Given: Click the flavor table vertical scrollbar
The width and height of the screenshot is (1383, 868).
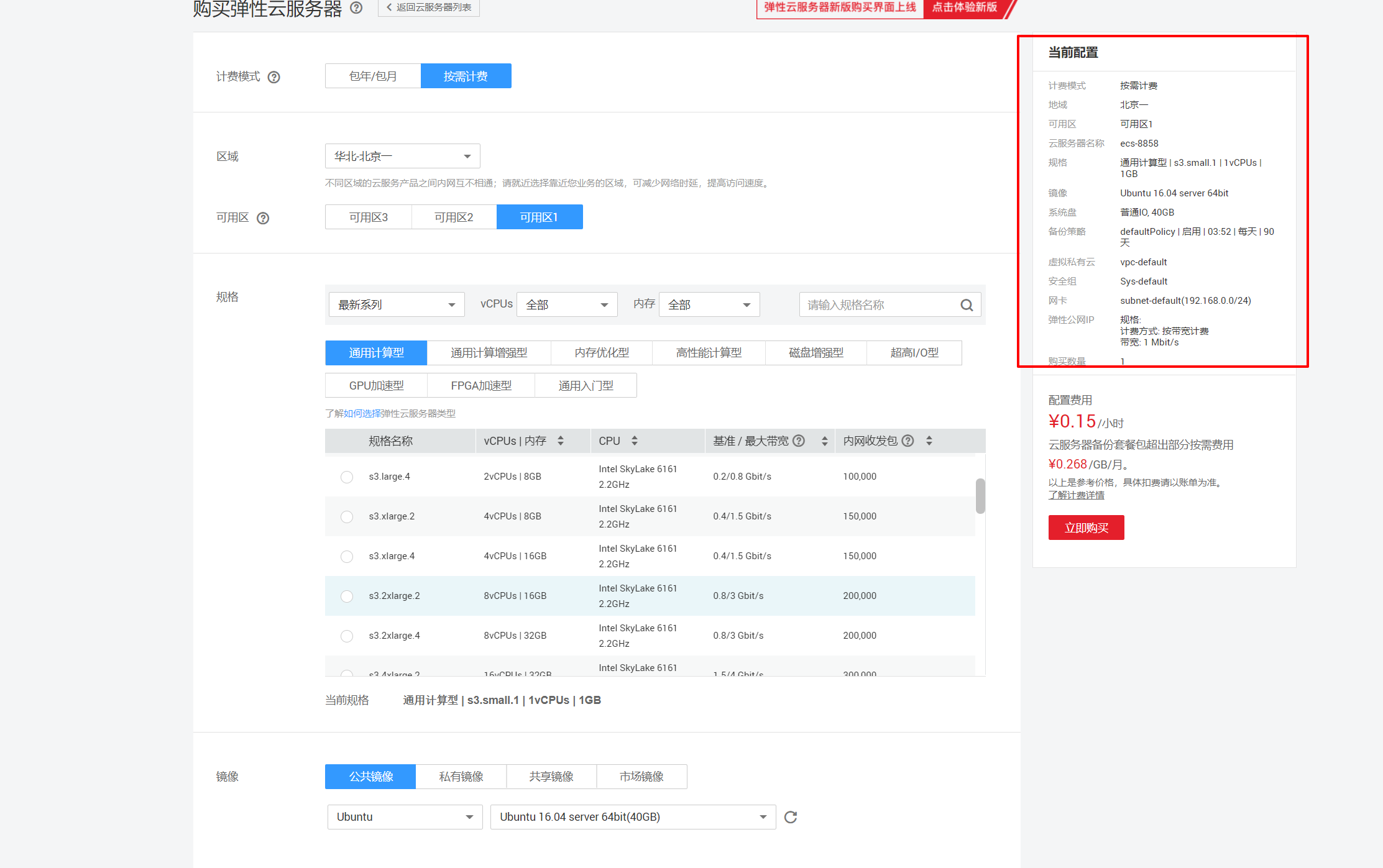Looking at the screenshot, I should tap(980, 496).
